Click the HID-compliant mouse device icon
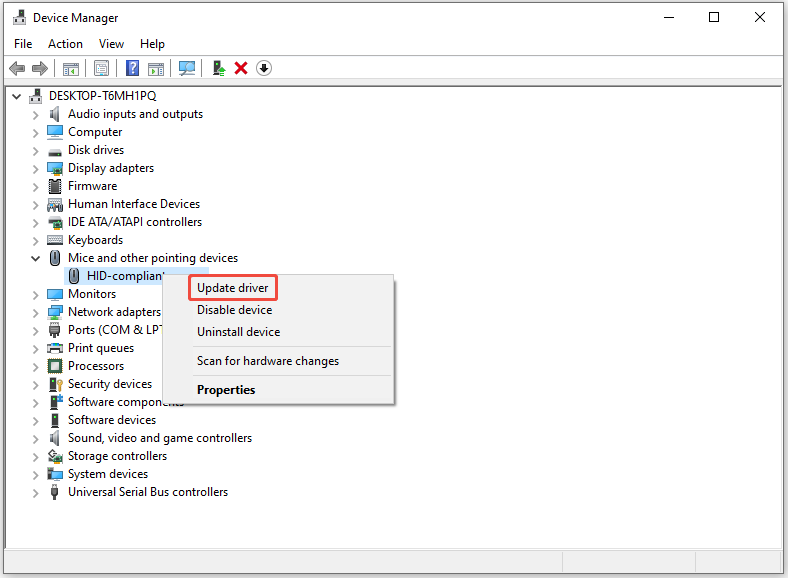Image resolution: width=788 pixels, height=578 pixels. (74, 276)
